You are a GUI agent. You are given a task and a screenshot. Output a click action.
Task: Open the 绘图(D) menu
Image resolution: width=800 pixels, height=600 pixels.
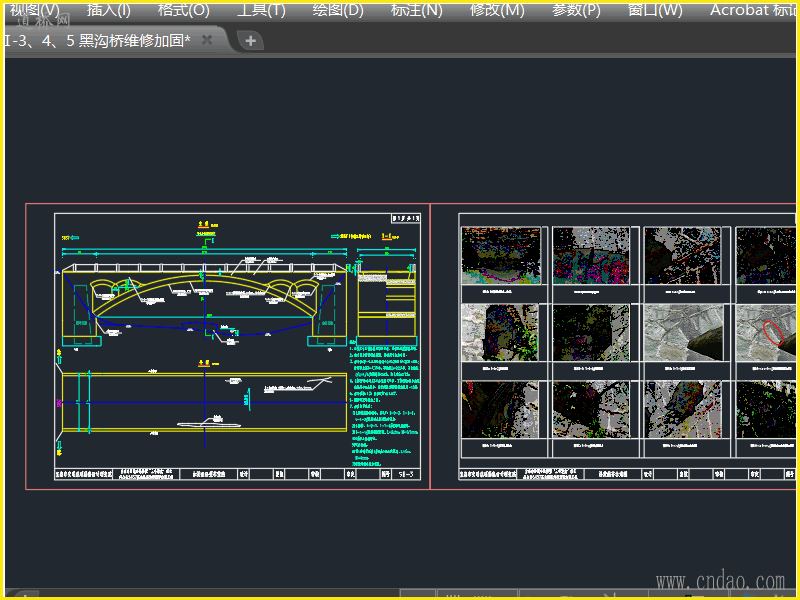[x=338, y=10]
